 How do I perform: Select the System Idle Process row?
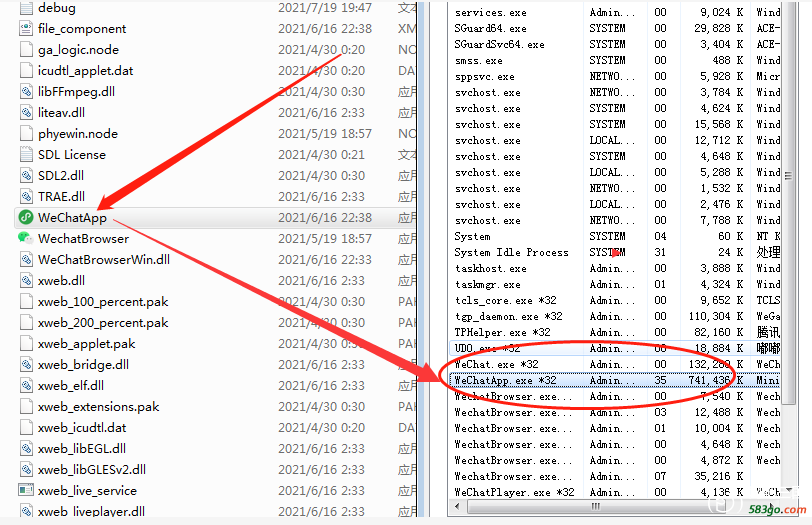pyautogui.click(x=615, y=252)
